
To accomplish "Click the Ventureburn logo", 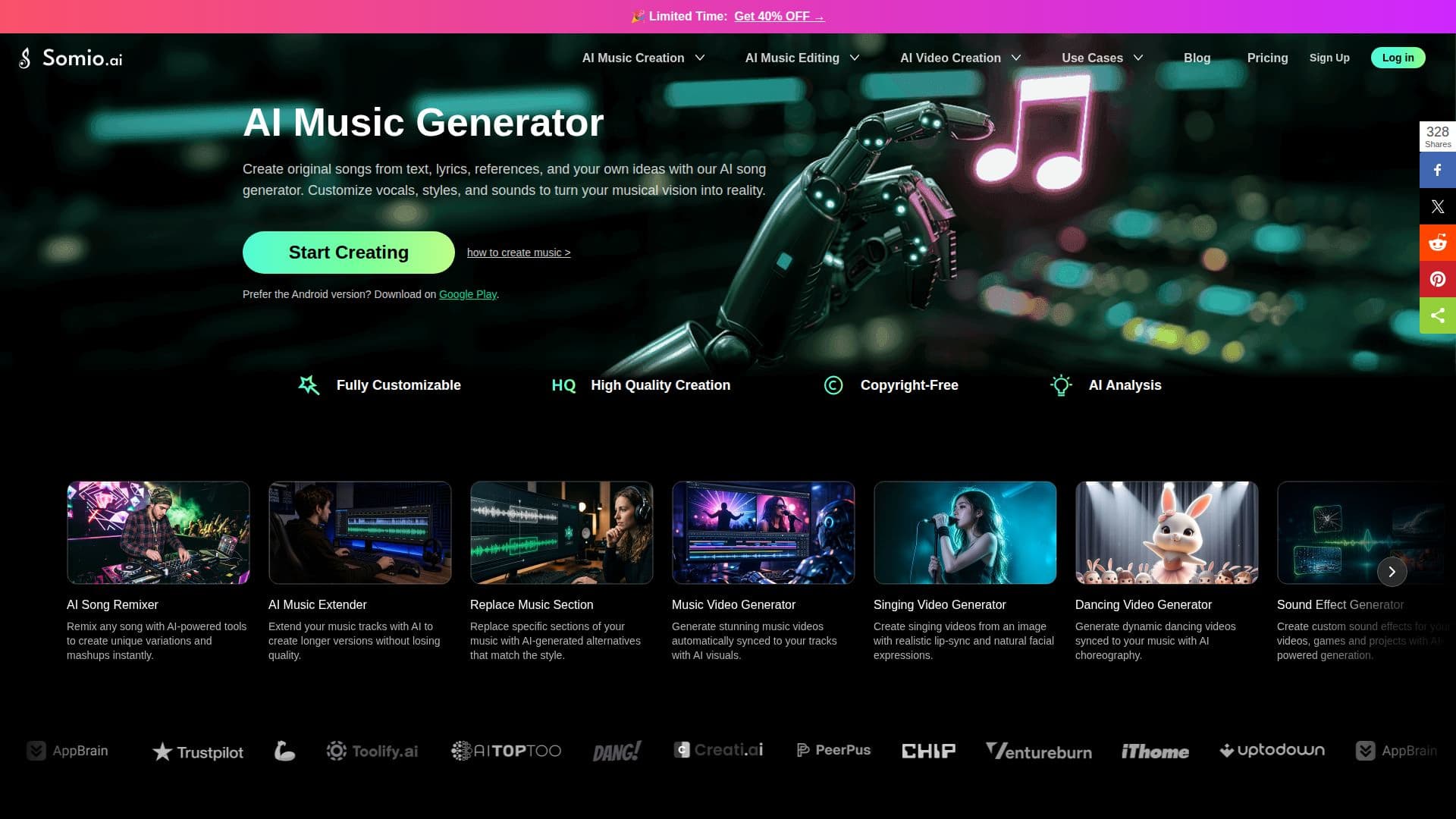I will click(x=1038, y=751).
